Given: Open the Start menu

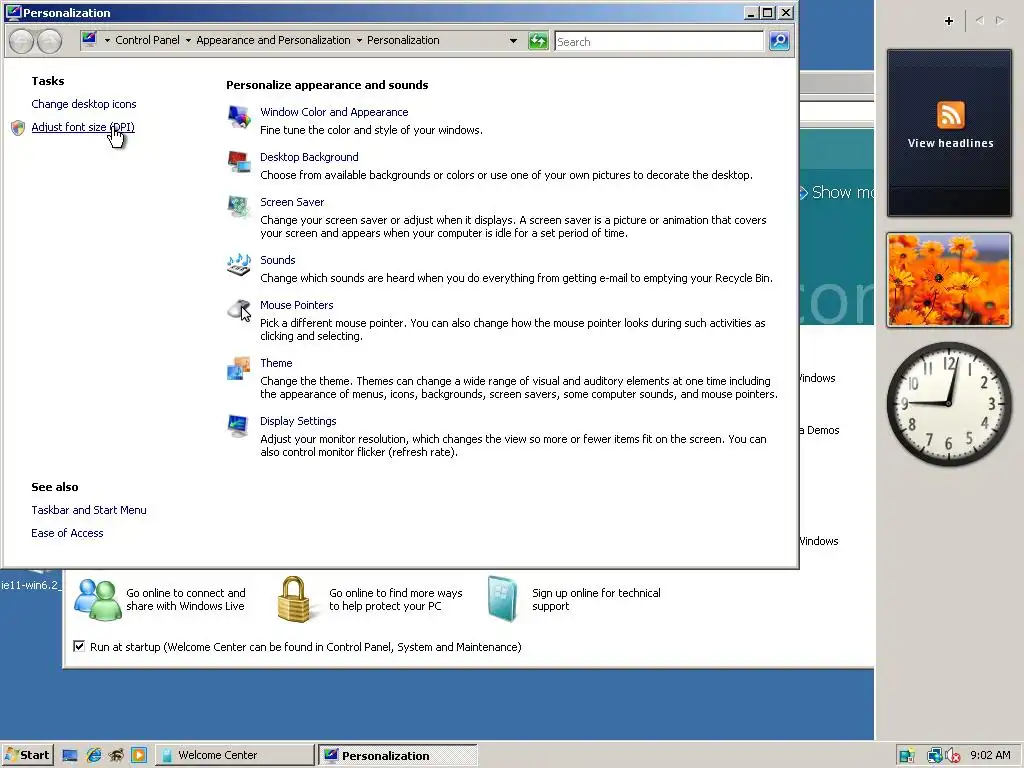Looking at the screenshot, I should click(27, 755).
